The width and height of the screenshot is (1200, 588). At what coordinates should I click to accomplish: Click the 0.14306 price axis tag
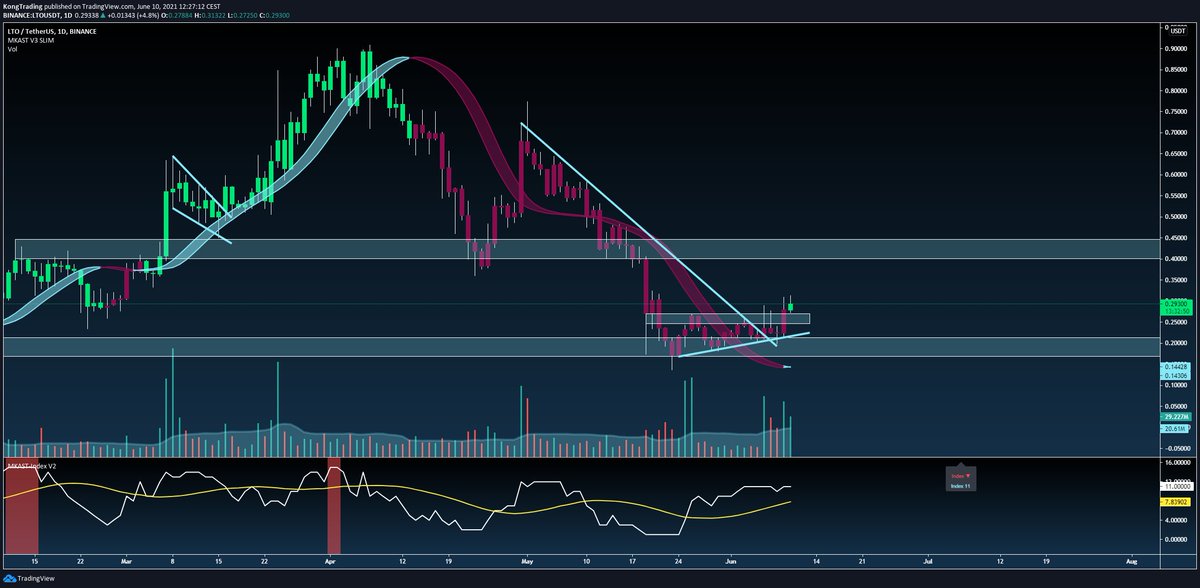pyautogui.click(x=1175, y=376)
